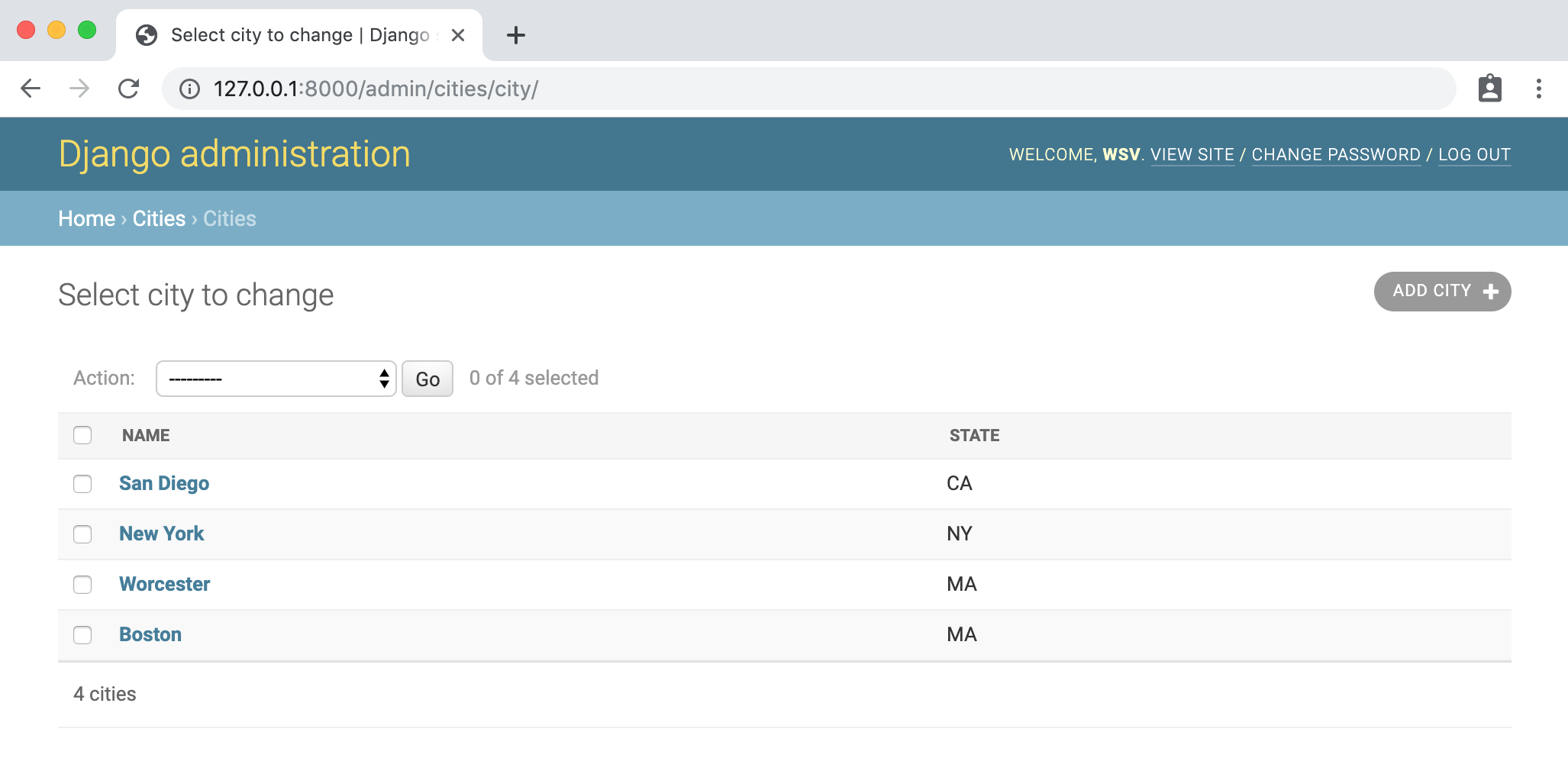Click the Add City button
Screen dimensions: 1568x774
pyautogui.click(x=1442, y=292)
